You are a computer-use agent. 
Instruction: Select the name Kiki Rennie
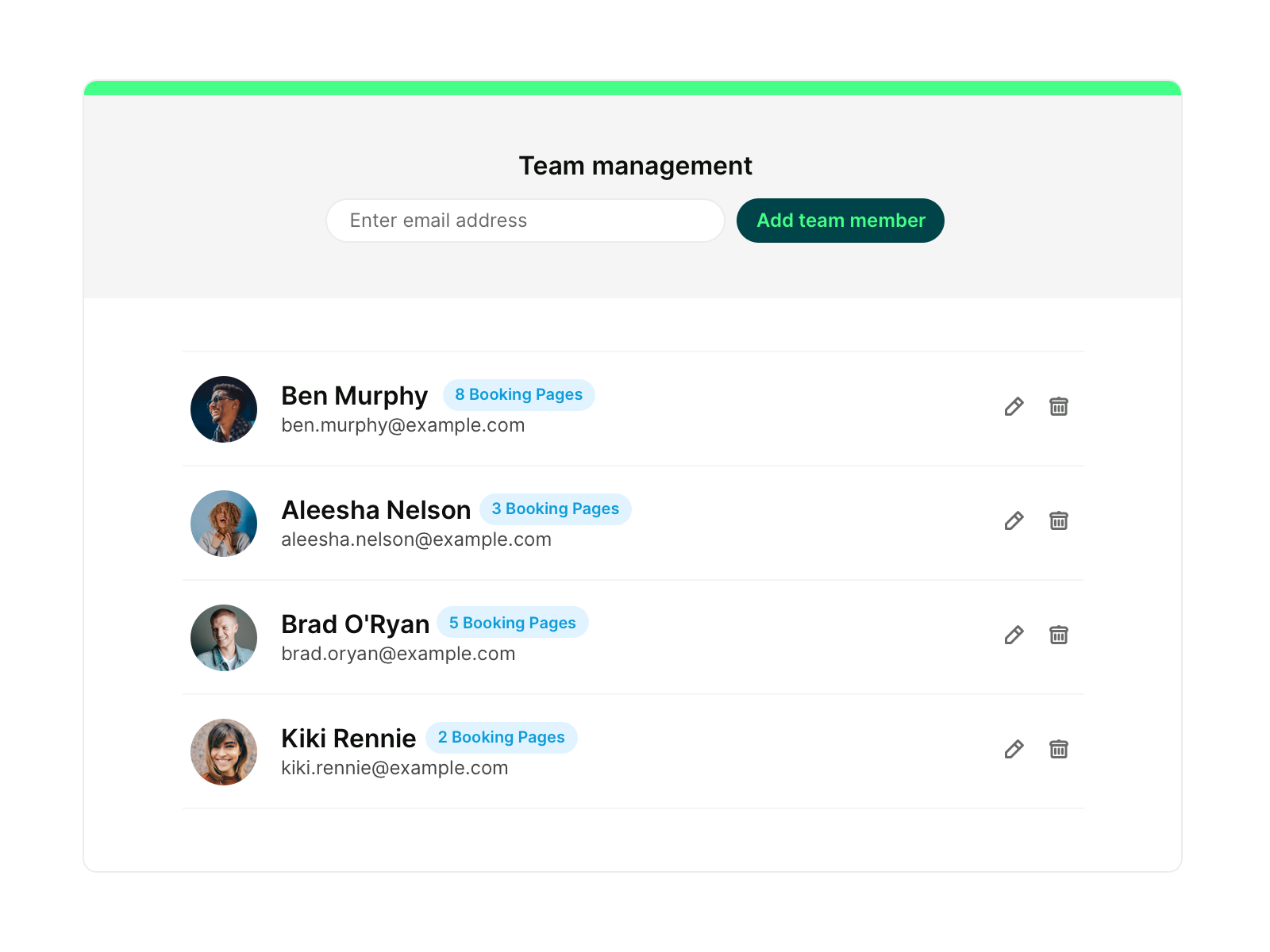point(348,739)
